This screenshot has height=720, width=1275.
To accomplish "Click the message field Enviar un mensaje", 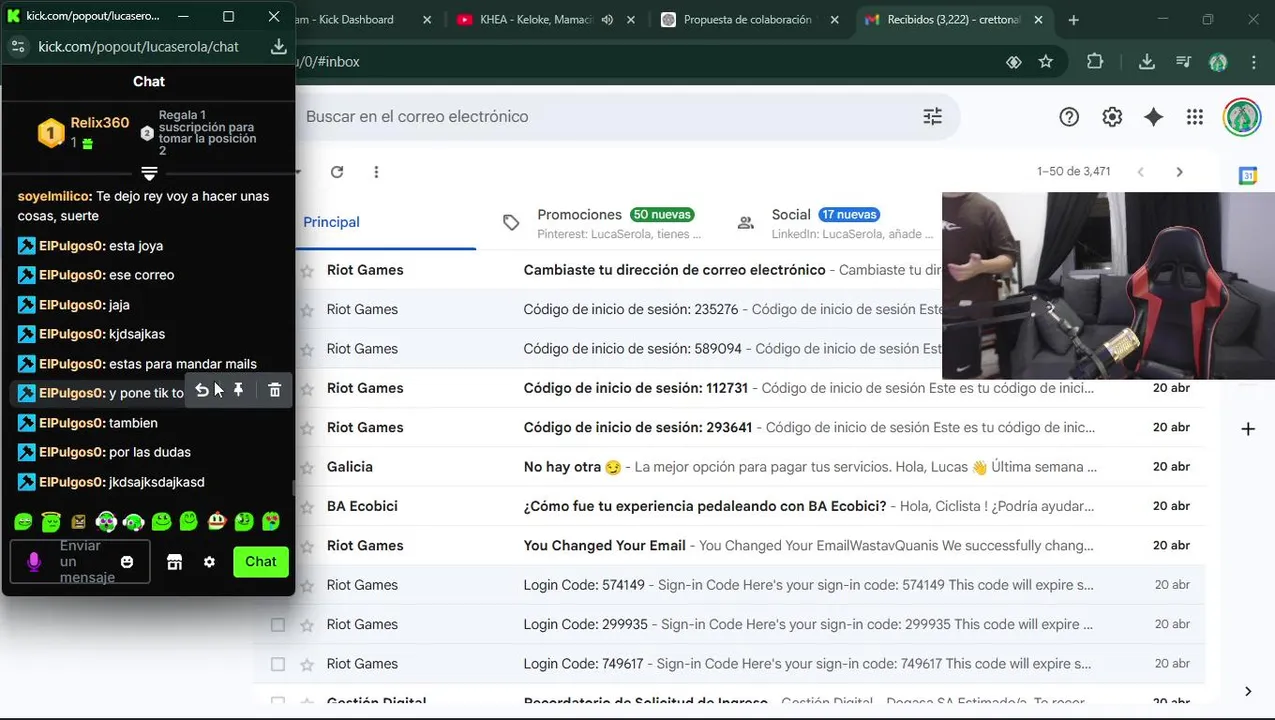I will [80, 562].
